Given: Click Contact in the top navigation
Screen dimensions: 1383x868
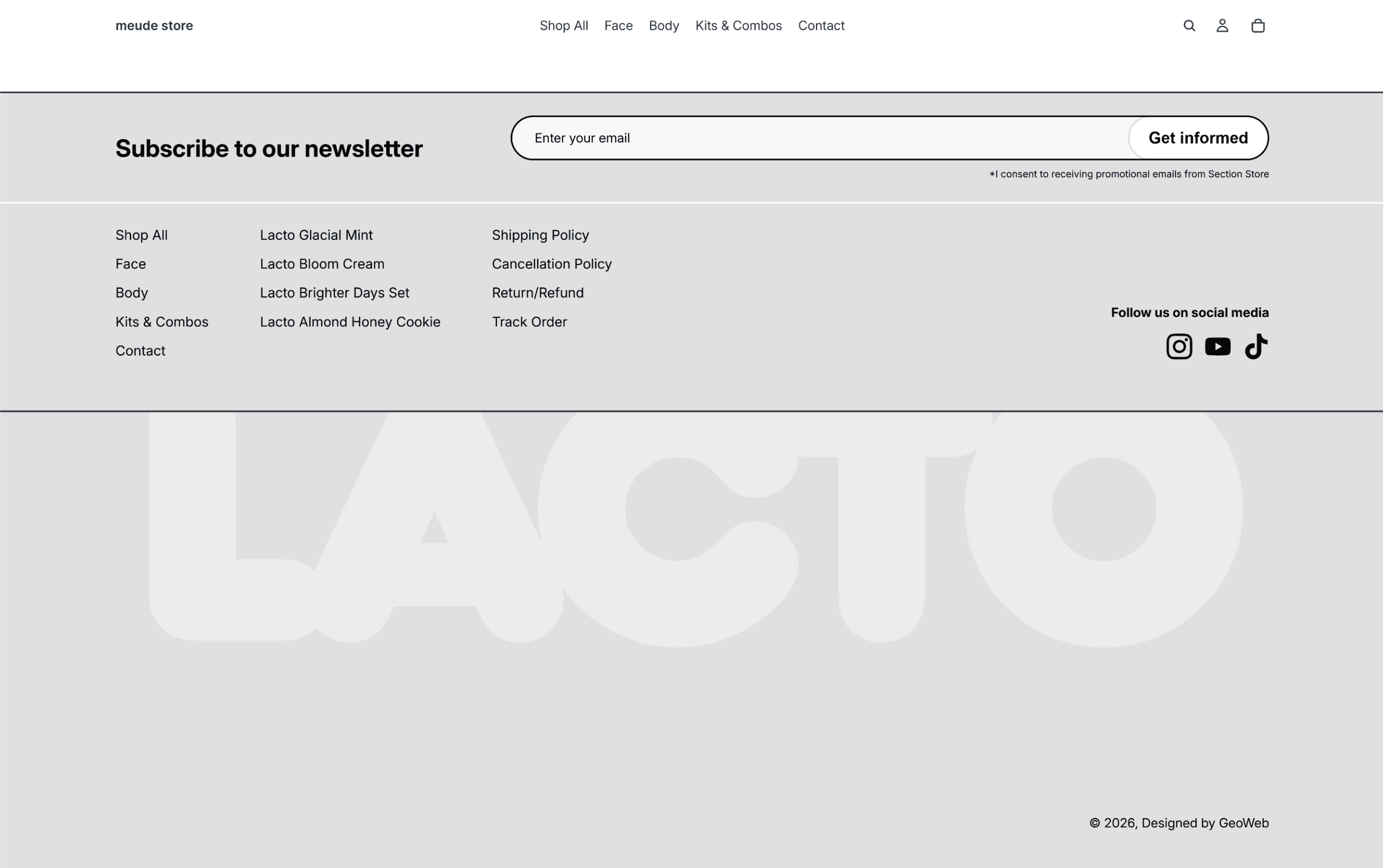Looking at the screenshot, I should click(x=821, y=26).
